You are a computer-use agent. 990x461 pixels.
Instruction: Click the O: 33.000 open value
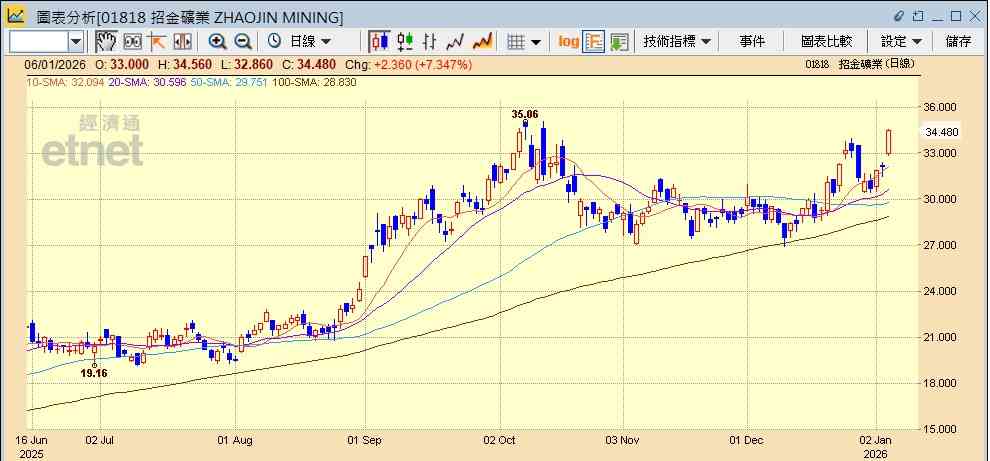[x=122, y=64]
